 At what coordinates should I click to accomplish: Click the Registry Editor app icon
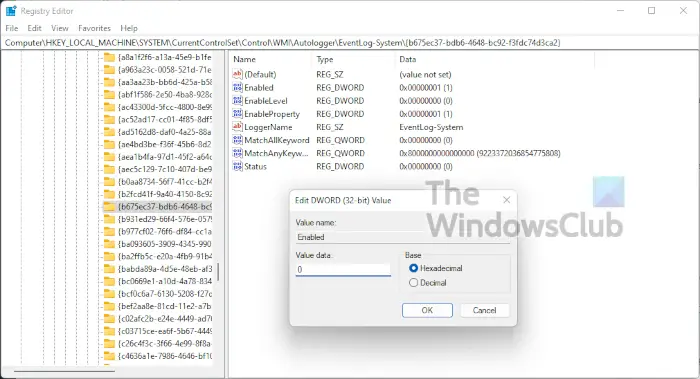[11, 11]
